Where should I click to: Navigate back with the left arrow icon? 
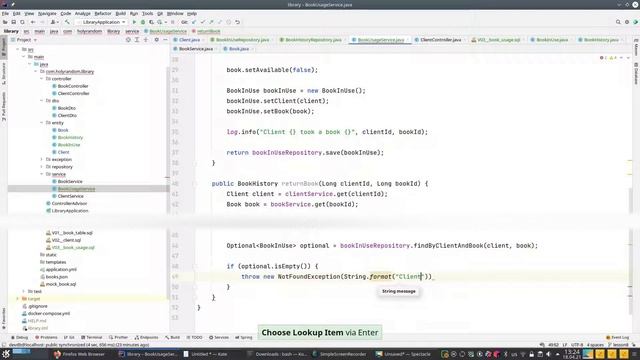(x=33, y=22)
